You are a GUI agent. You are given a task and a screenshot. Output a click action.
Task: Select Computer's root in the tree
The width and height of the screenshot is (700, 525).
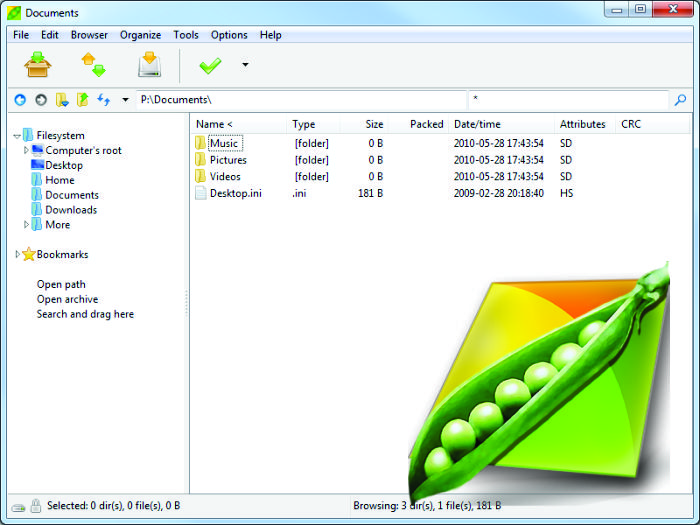pos(83,150)
